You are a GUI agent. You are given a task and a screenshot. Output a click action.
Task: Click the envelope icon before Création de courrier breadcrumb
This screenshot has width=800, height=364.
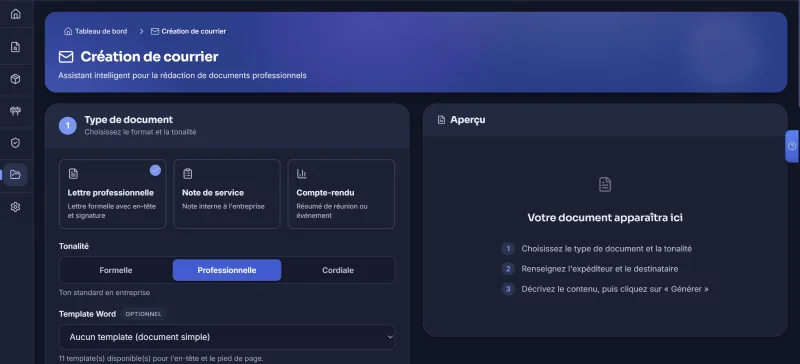[x=155, y=31]
